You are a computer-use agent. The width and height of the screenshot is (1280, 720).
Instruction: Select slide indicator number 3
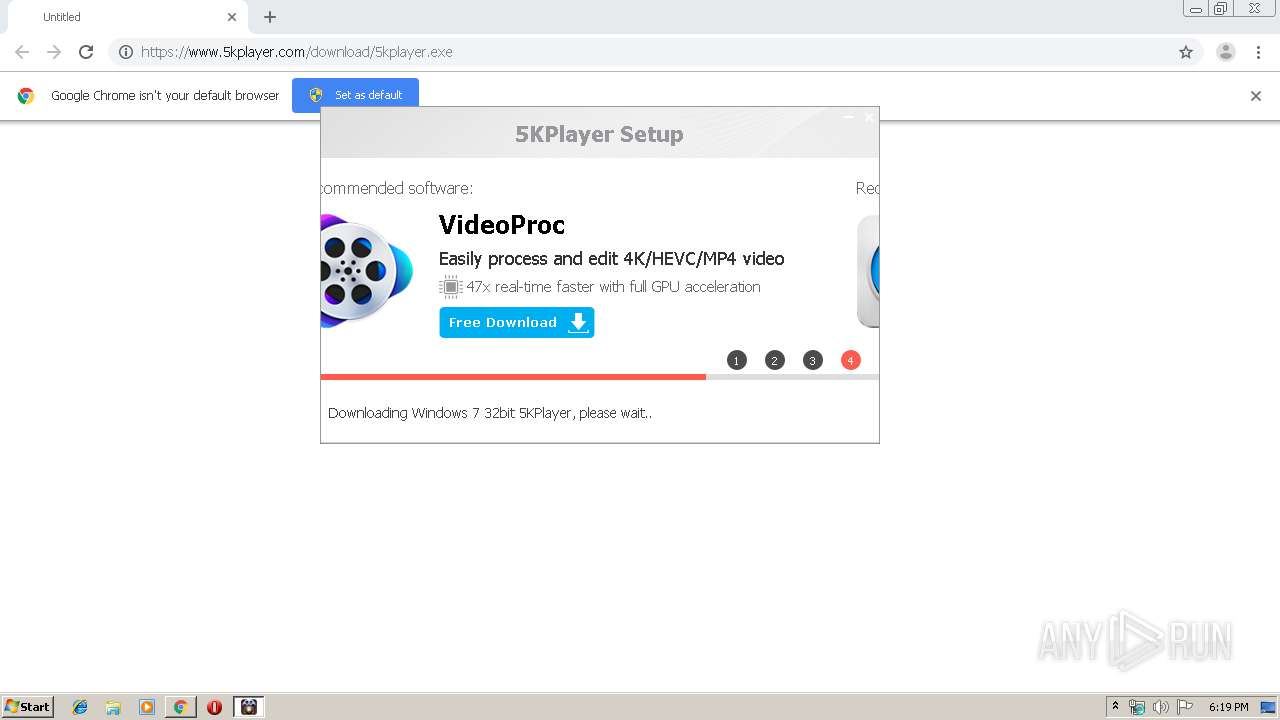click(x=813, y=360)
